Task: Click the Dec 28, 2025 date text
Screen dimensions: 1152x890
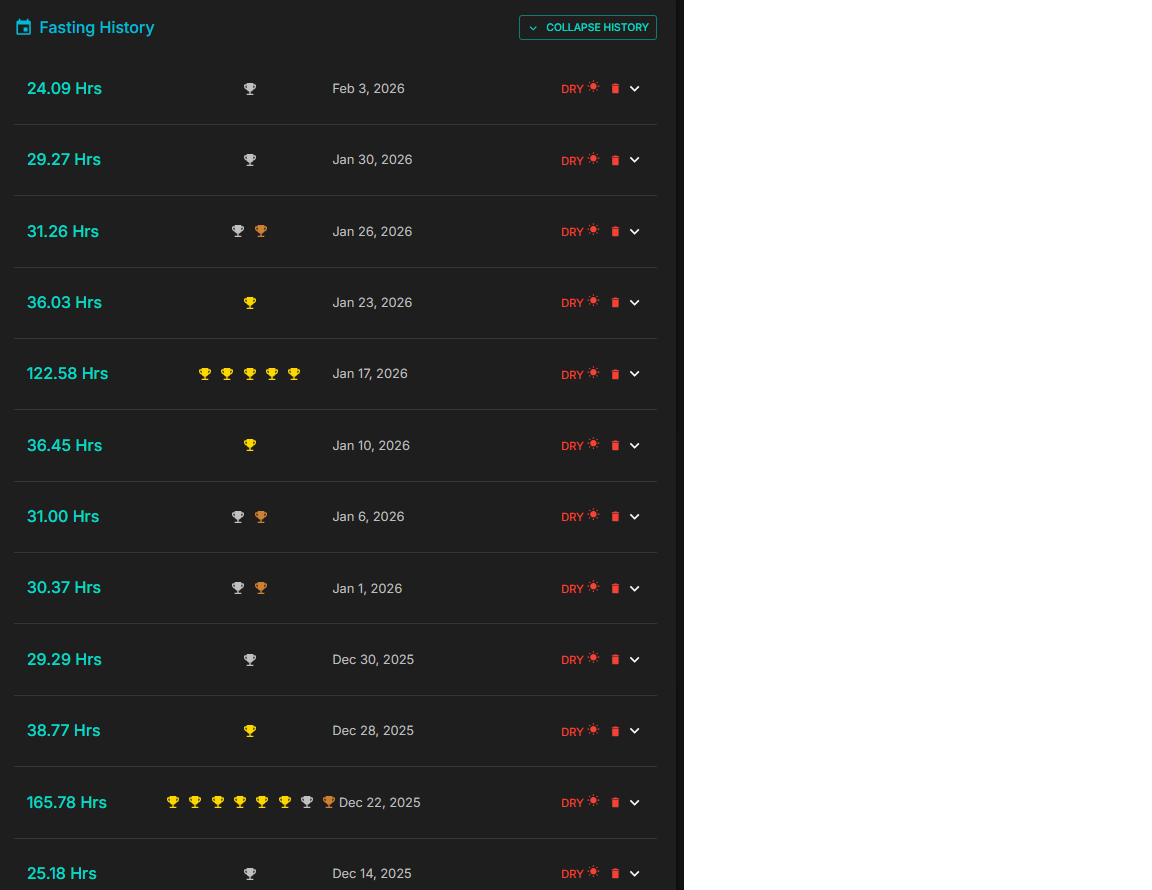Action: (373, 731)
